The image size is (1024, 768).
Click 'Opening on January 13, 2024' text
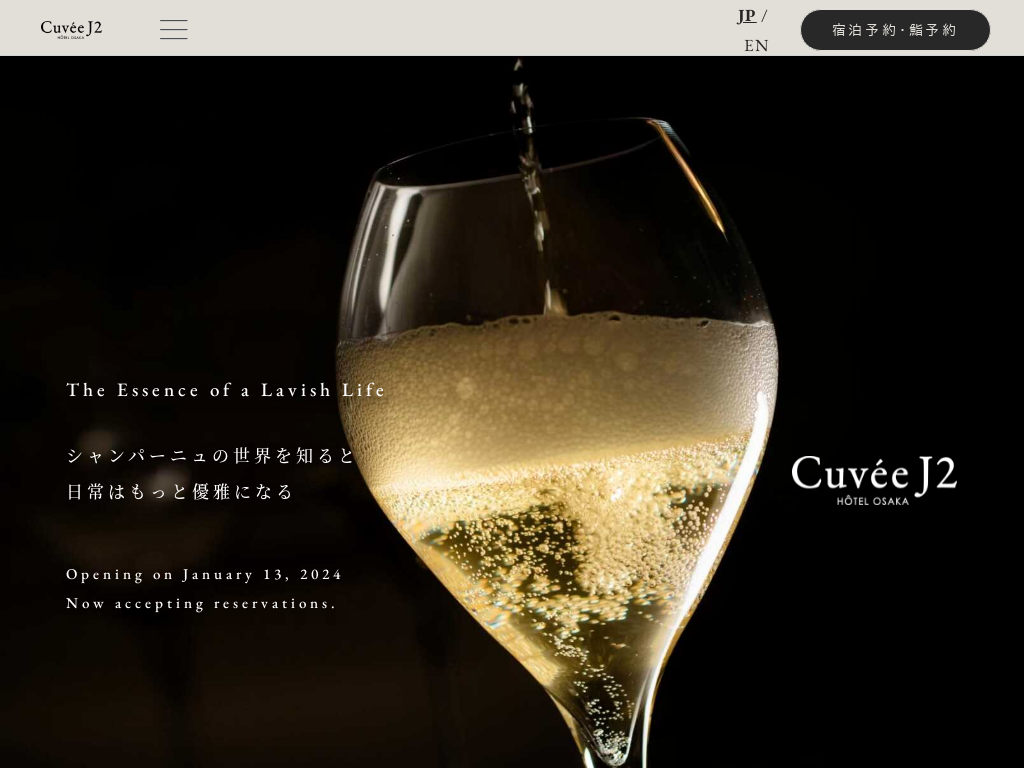pos(204,575)
